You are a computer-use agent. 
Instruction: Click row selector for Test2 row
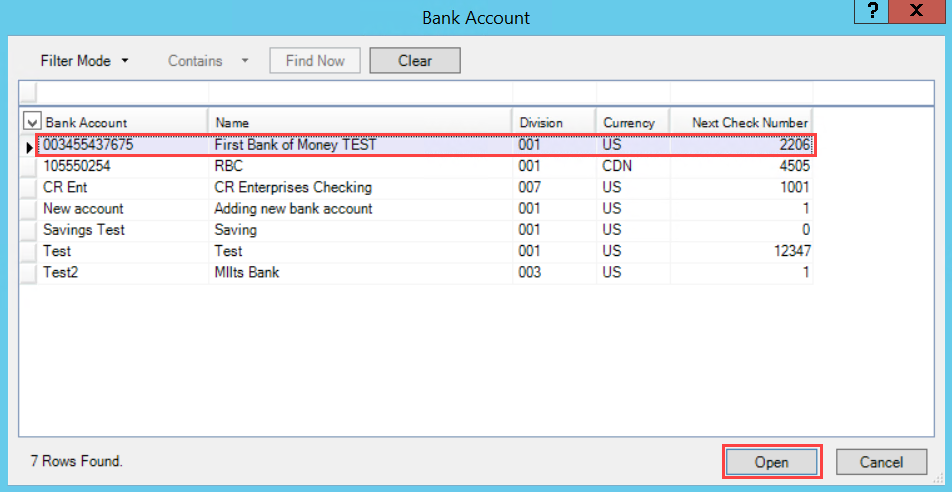click(x=29, y=272)
